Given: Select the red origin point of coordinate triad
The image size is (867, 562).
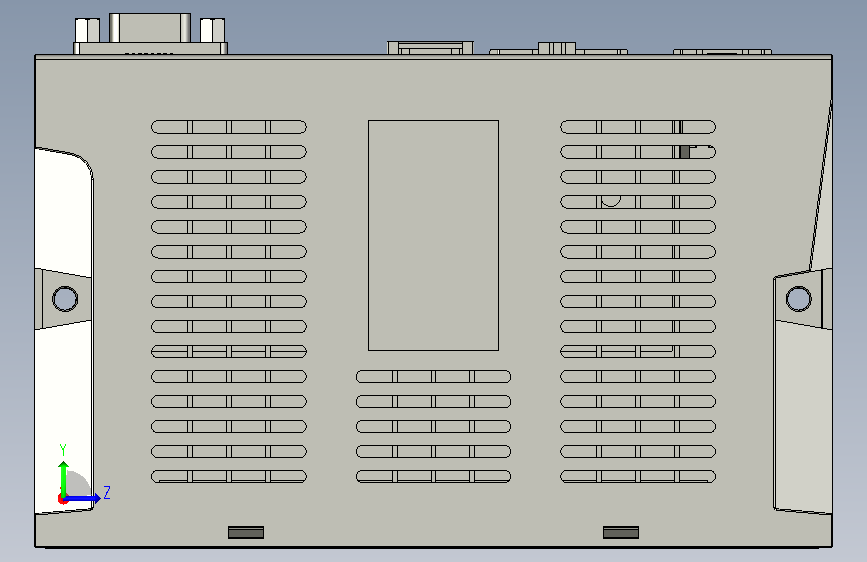Looking at the screenshot, I should click(x=62, y=499).
